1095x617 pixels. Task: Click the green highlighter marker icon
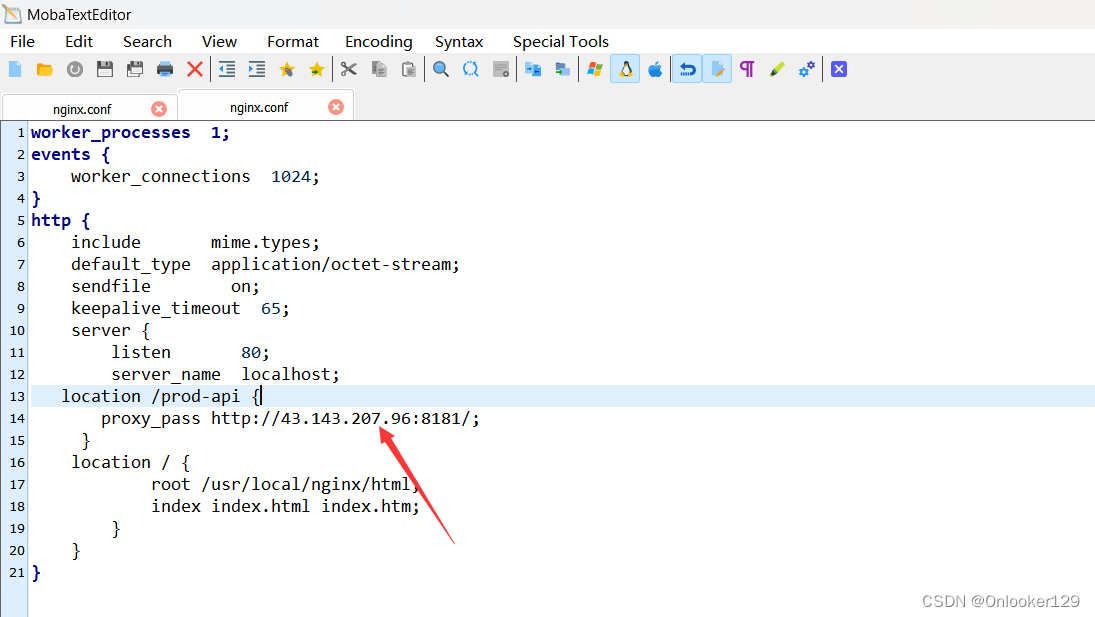click(777, 69)
